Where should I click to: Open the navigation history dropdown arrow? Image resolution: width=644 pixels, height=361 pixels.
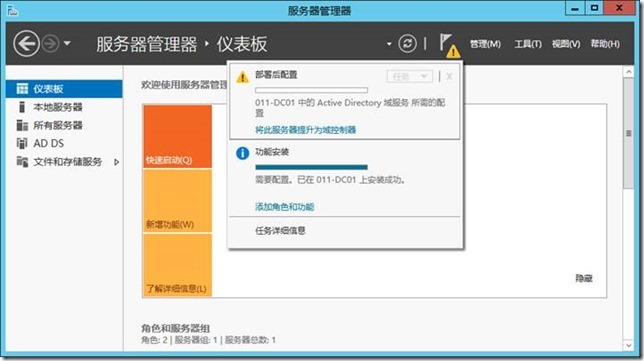point(67,43)
